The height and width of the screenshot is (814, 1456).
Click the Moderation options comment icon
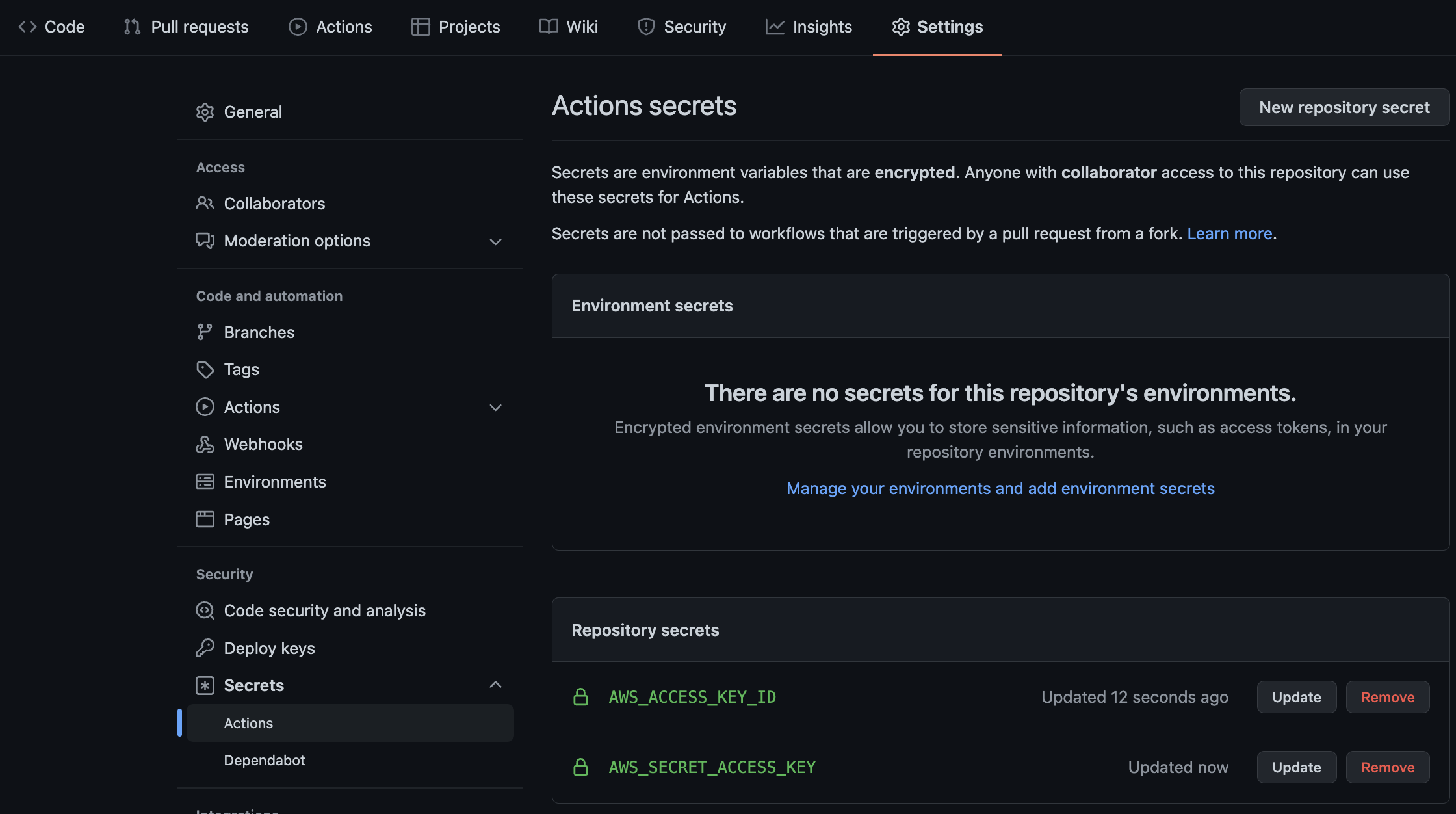tap(205, 241)
